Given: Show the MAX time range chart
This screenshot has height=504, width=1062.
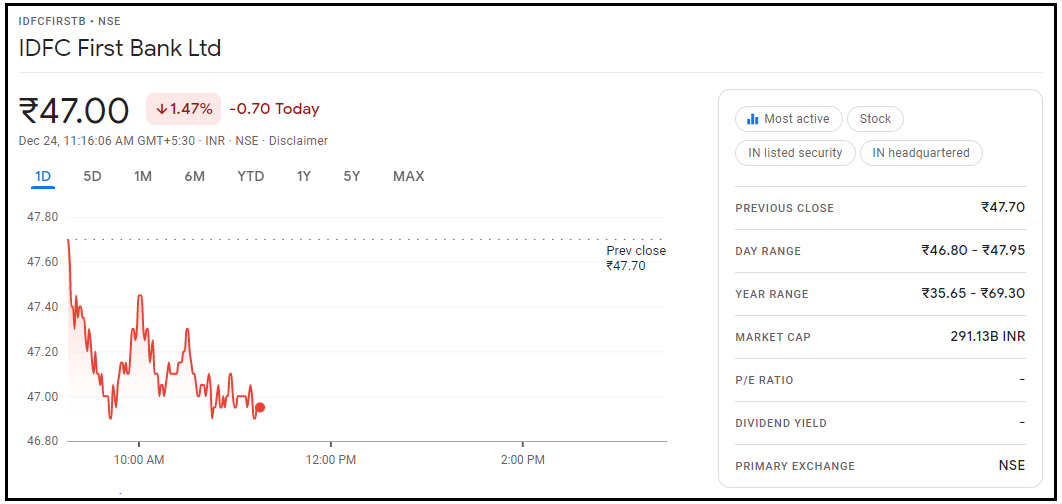Looking at the screenshot, I should pyautogui.click(x=408, y=176).
